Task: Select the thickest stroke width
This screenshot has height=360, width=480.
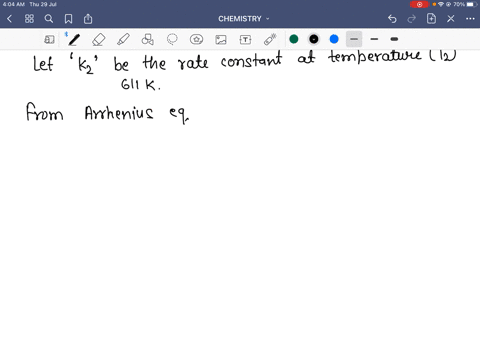Action: 394,39
